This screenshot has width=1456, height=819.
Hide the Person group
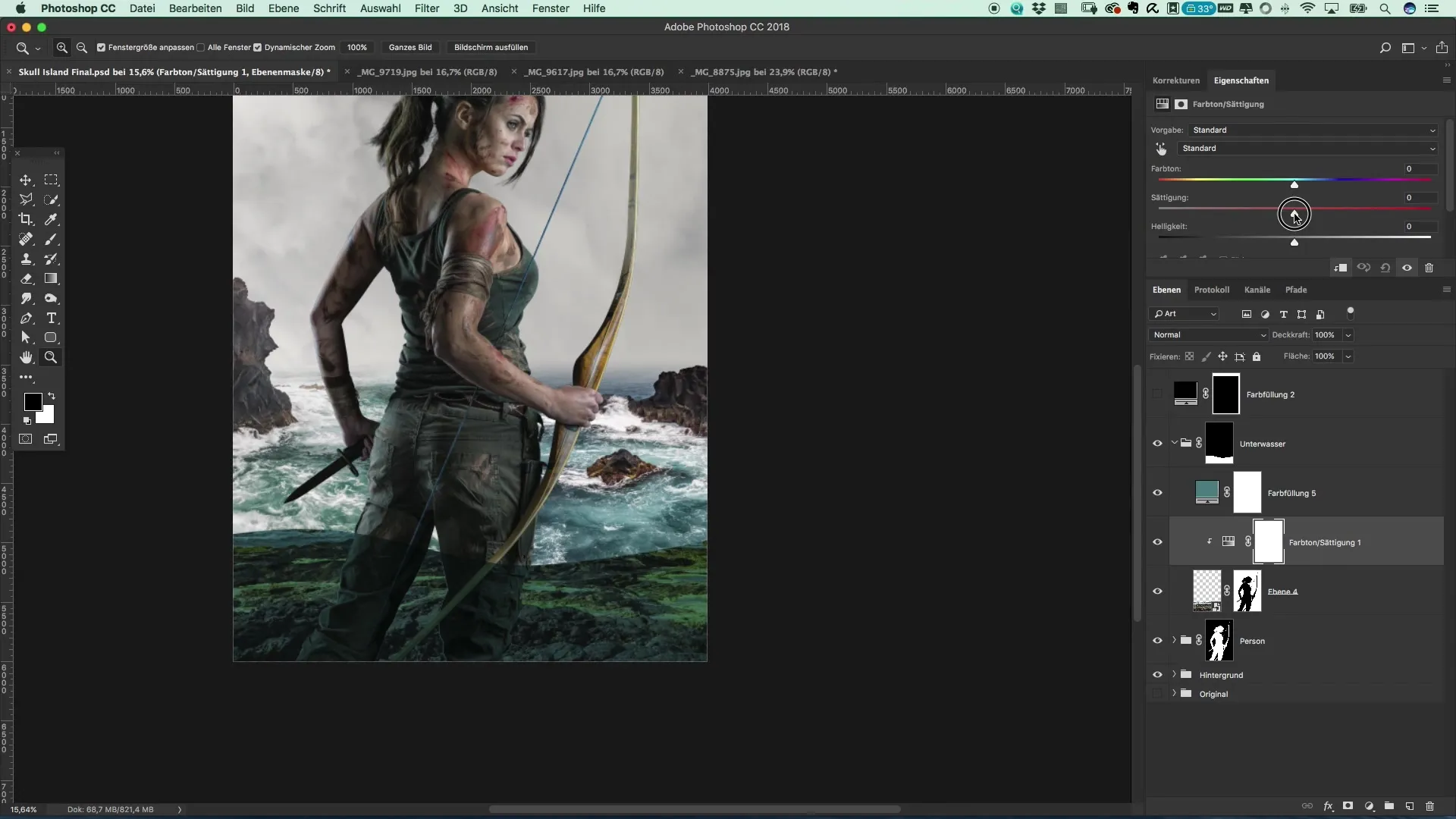(x=1157, y=641)
